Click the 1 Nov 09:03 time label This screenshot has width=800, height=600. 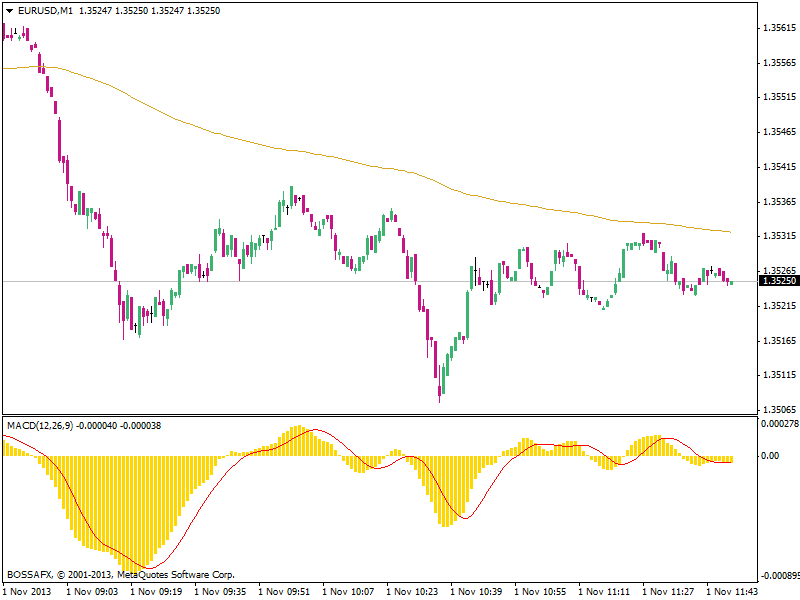(92, 592)
